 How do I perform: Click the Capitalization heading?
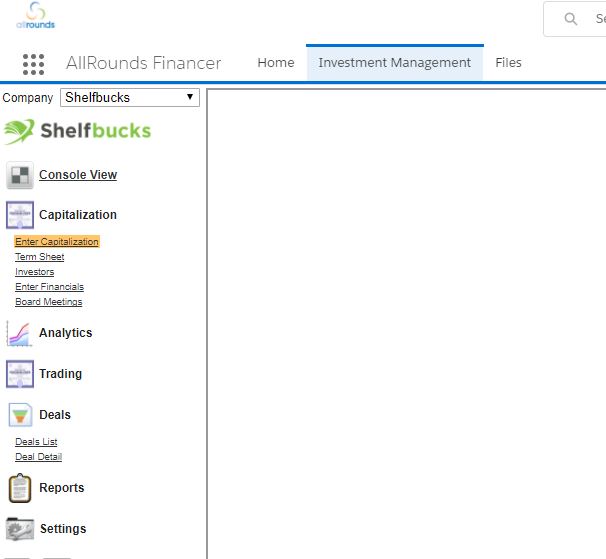coord(78,215)
